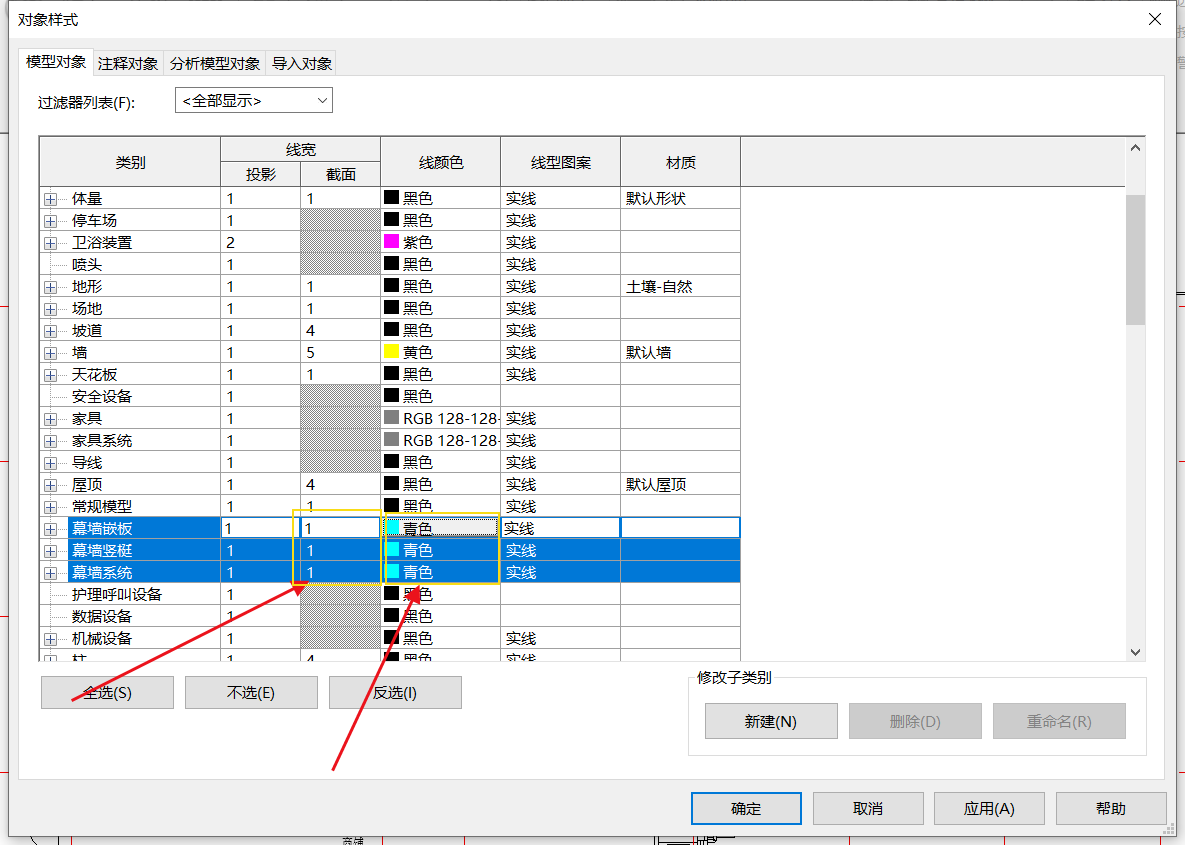Expand the 幕墙嵌板 category node

[x=50, y=529]
